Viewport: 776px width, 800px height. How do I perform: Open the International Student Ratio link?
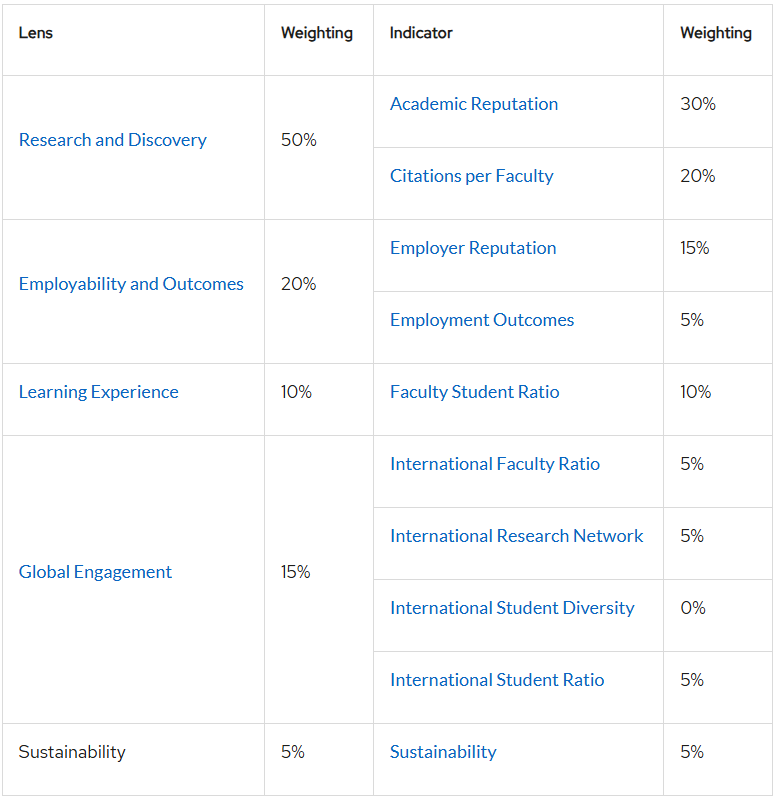tap(497, 680)
